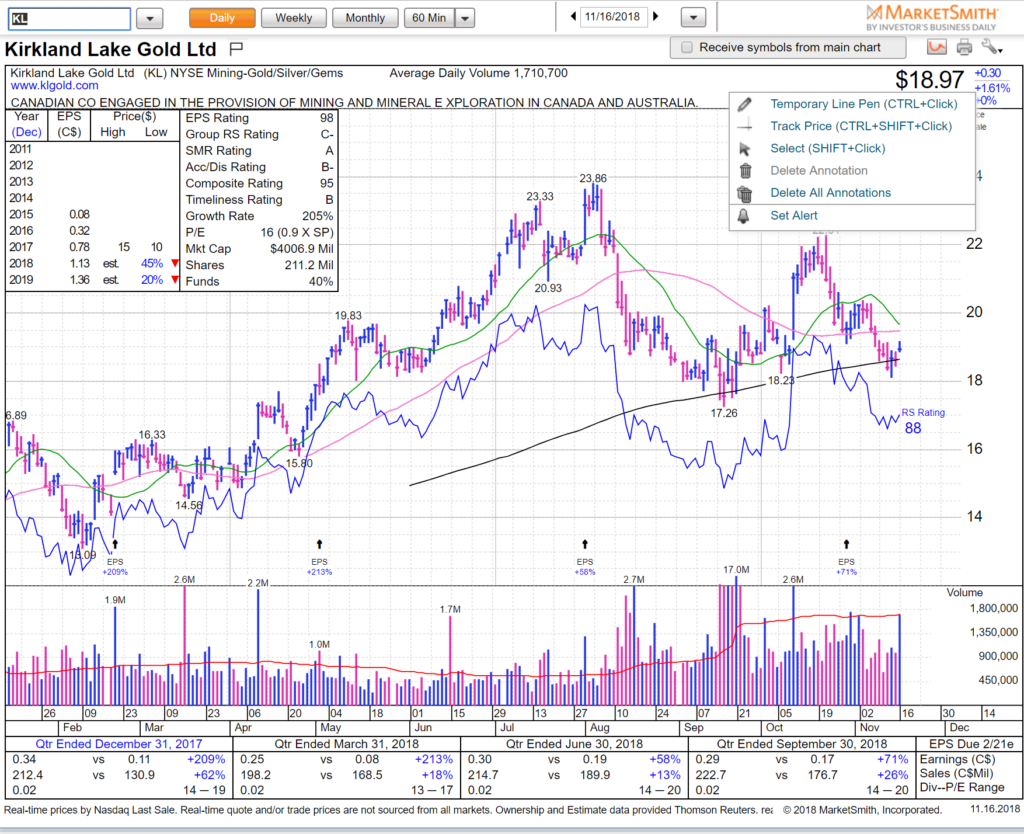This screenshot has width=1024, height=834.
Task: Choose Select (SHIFT+Click) menu entry
Action: [x=852, y=148]
